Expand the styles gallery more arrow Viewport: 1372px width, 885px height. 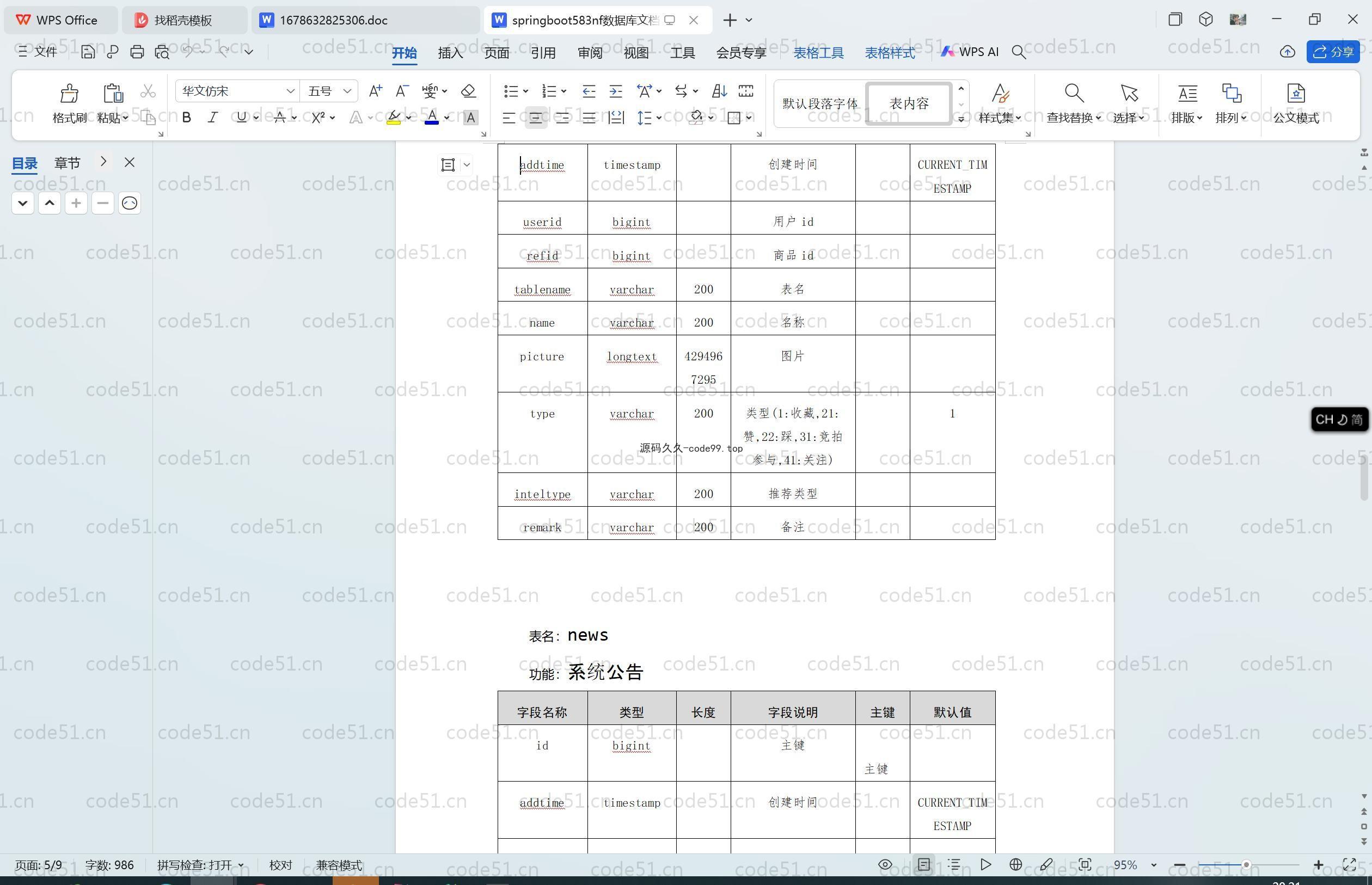[x=961, y=119]
